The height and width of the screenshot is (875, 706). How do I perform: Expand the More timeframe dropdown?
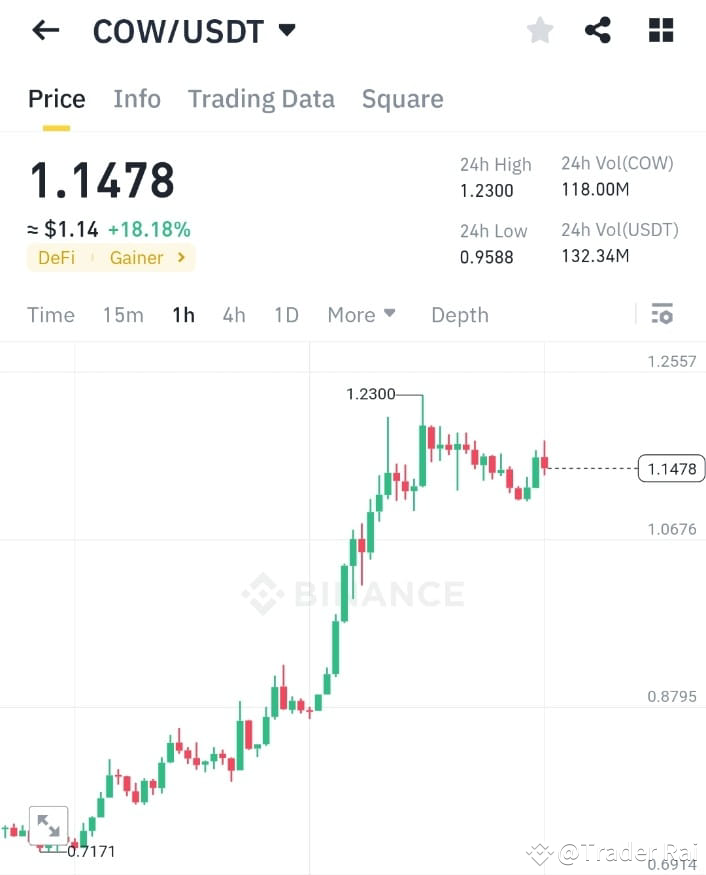tap(361, 315)
